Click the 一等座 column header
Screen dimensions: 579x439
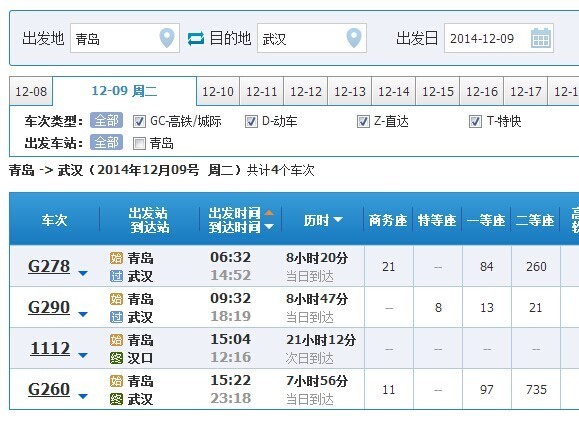(x=486, y=220)
